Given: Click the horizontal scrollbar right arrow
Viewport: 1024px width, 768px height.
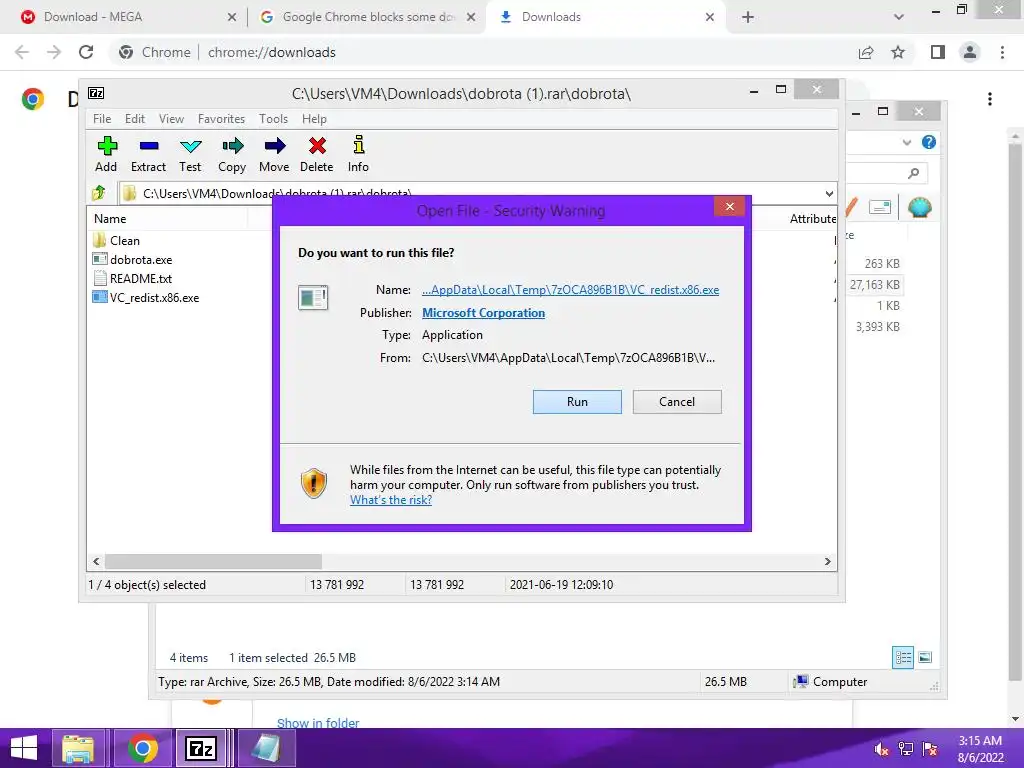Looking at the screenshot, I should [827, 562].
